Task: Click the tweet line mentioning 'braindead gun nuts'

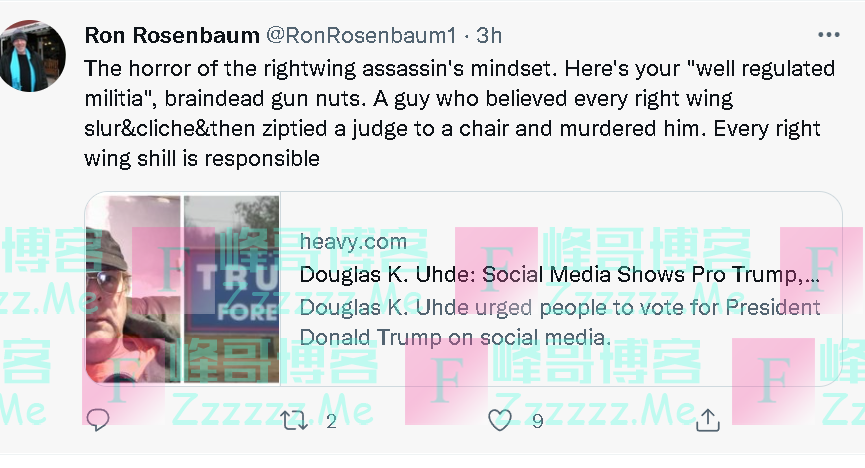Action: pos(409,99)
